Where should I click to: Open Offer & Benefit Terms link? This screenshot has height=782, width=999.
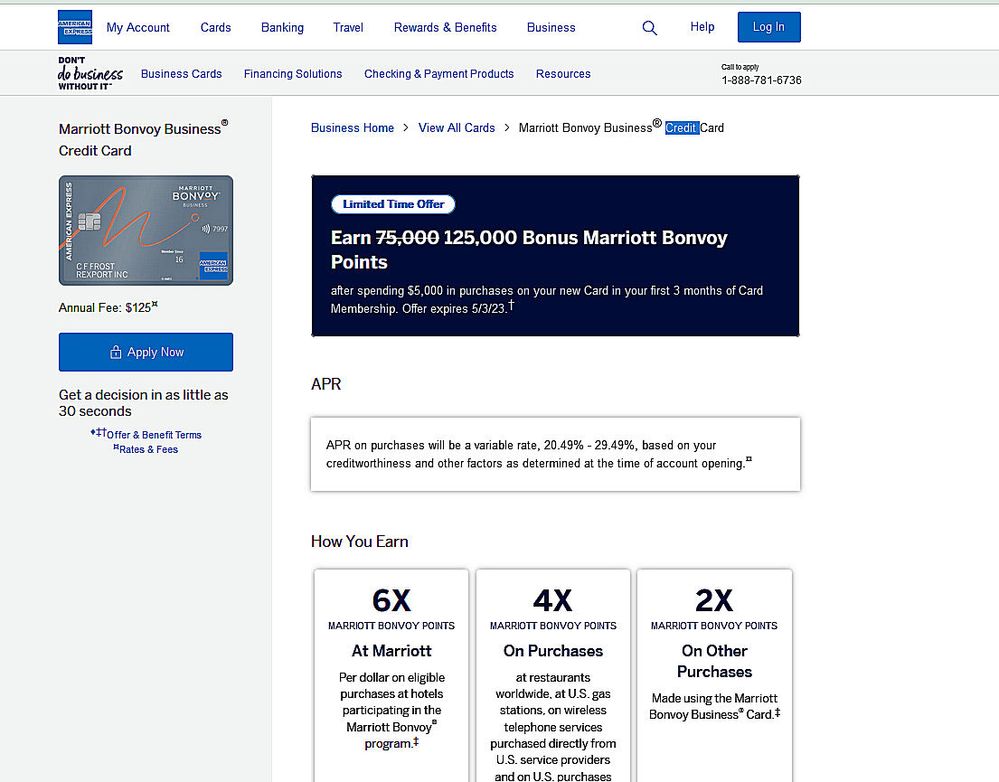(154, 435)
